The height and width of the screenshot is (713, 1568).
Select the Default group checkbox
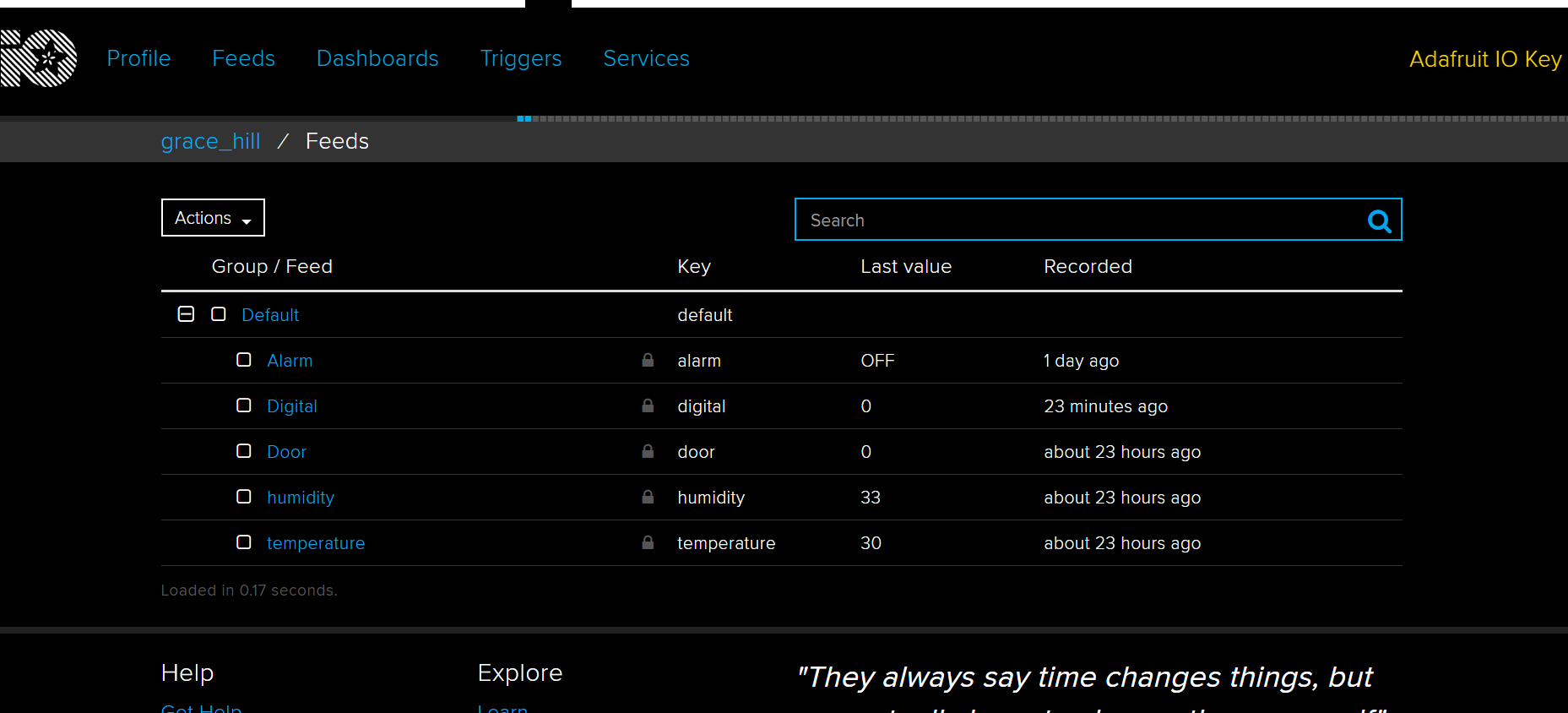219,314
